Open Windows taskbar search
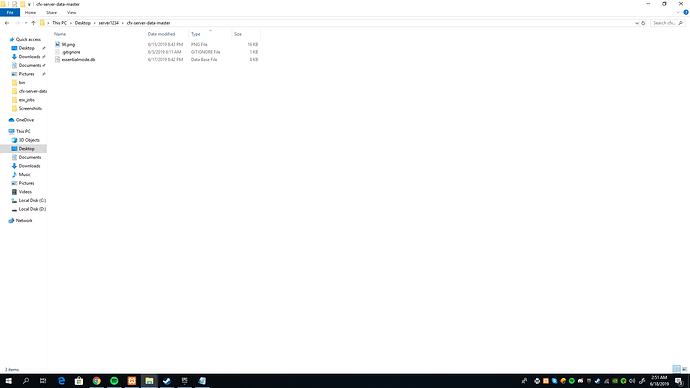The image size is (690, 388). pos(26,381)
